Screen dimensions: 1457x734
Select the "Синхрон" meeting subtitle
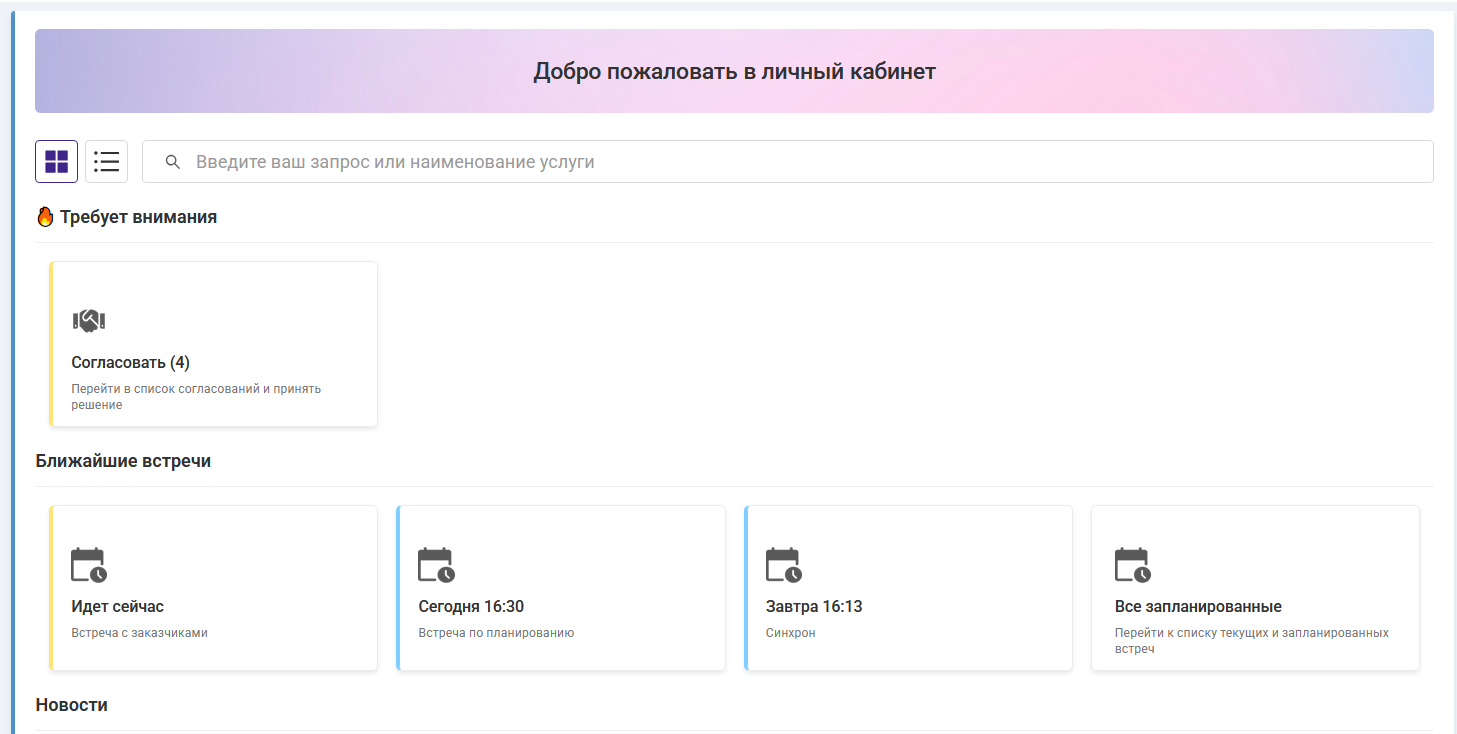click(x=790, y=633)
